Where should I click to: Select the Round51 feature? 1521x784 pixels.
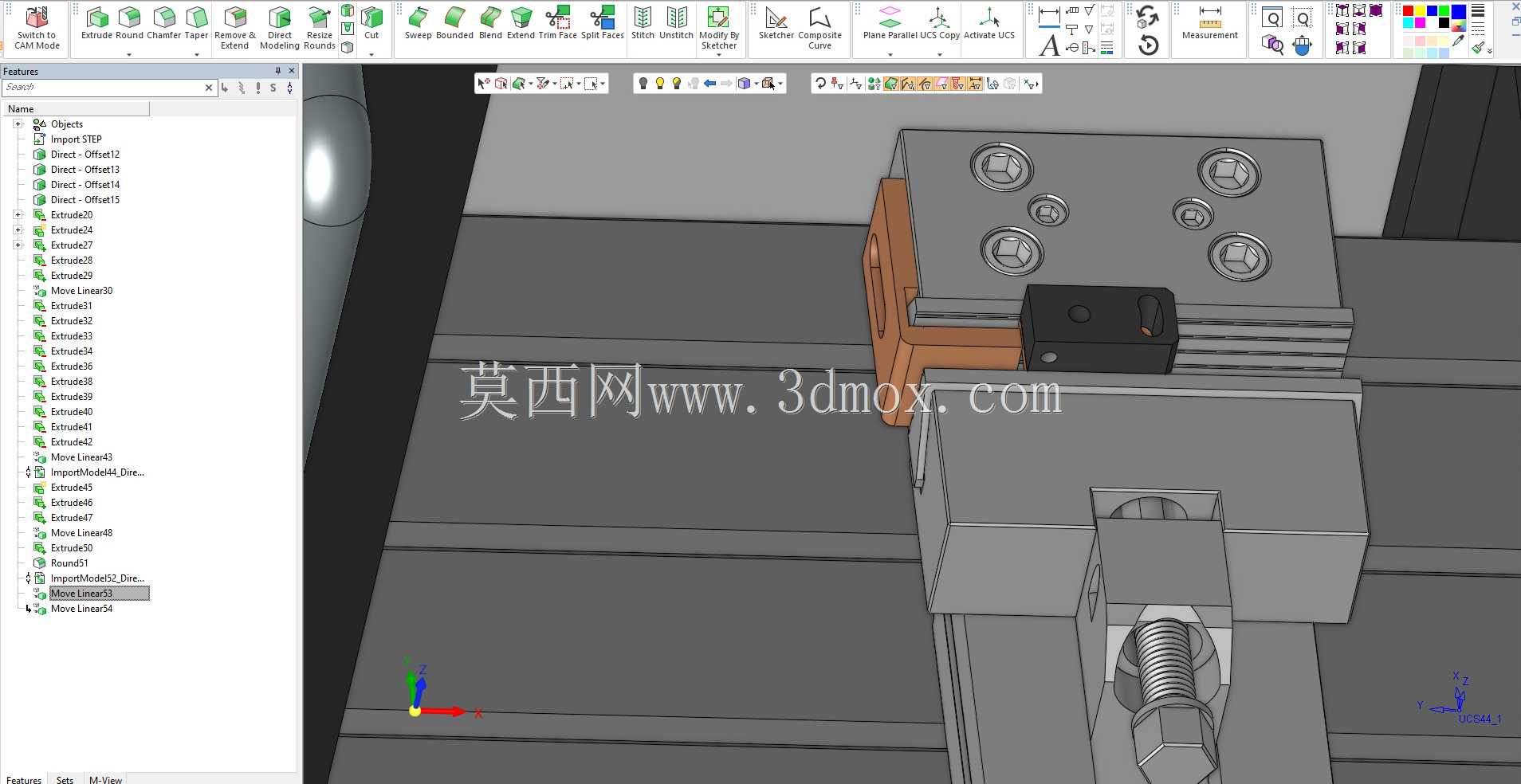[x=69, y=563]
